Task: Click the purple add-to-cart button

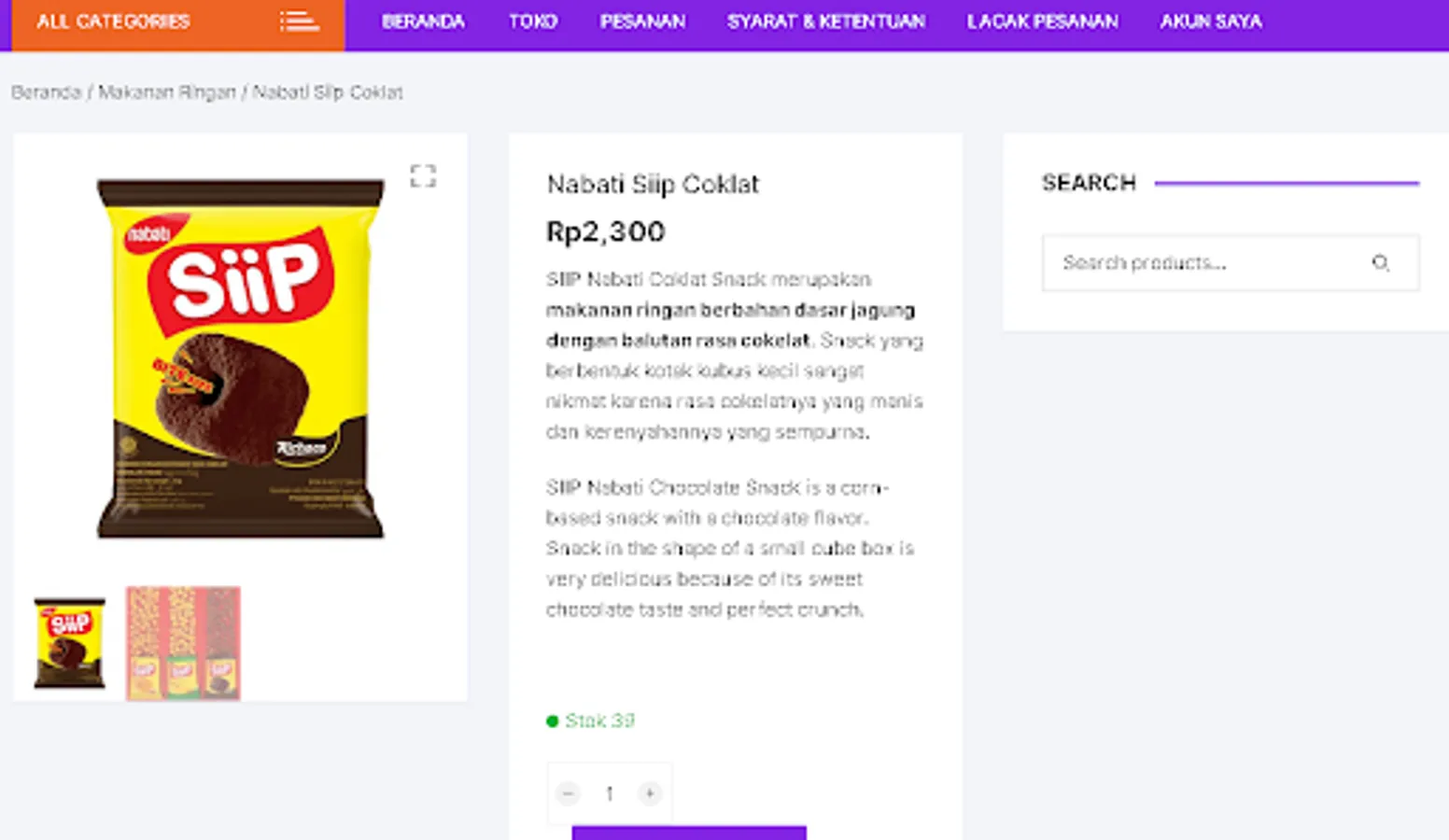Action: [689, 833]
